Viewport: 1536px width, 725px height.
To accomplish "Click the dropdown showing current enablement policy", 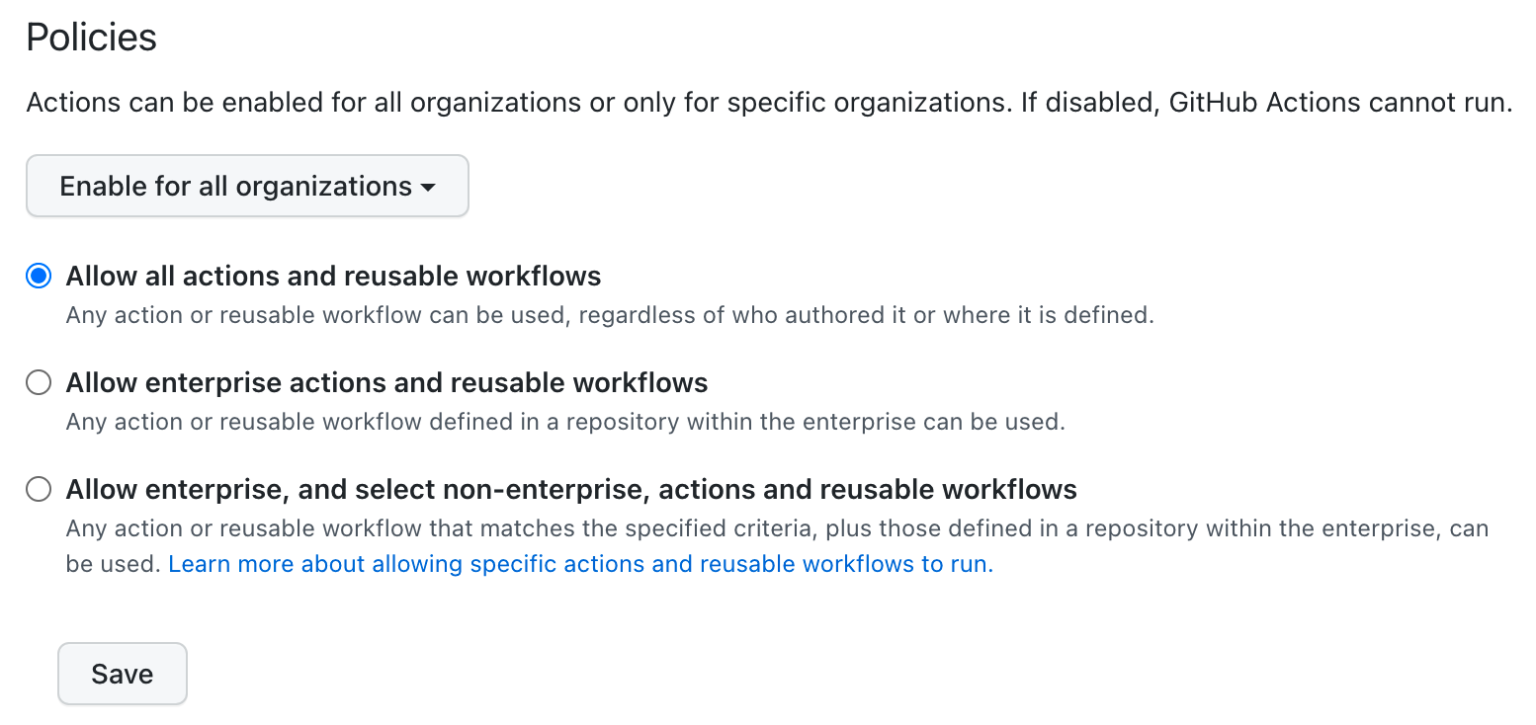I will tap(246, 186).
